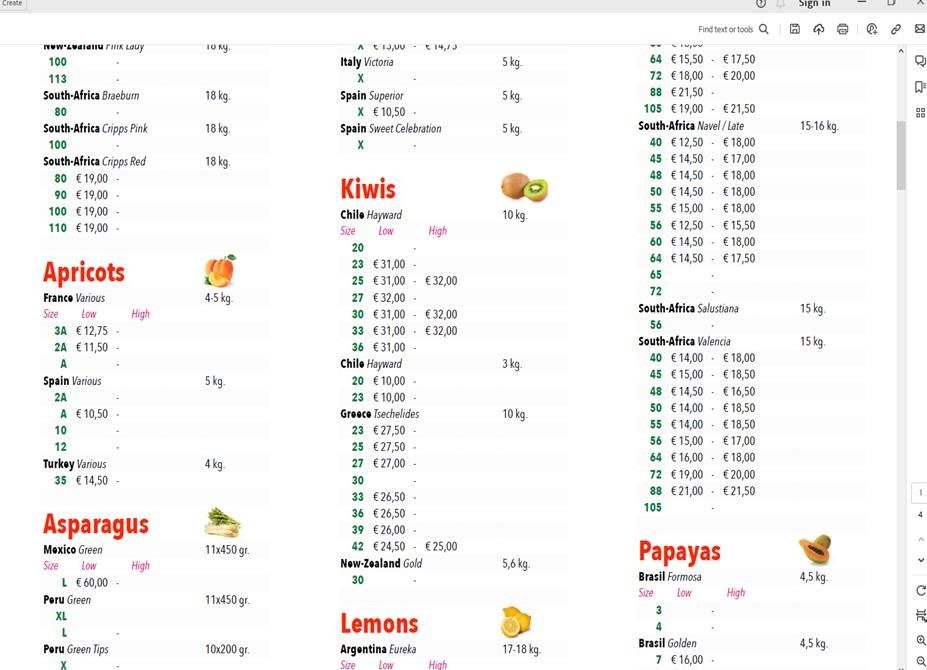The width and height of the screenshot is (927, 670).
Task: Open the bookmarks panel in the right sidebar
Action: coord(920,87)
